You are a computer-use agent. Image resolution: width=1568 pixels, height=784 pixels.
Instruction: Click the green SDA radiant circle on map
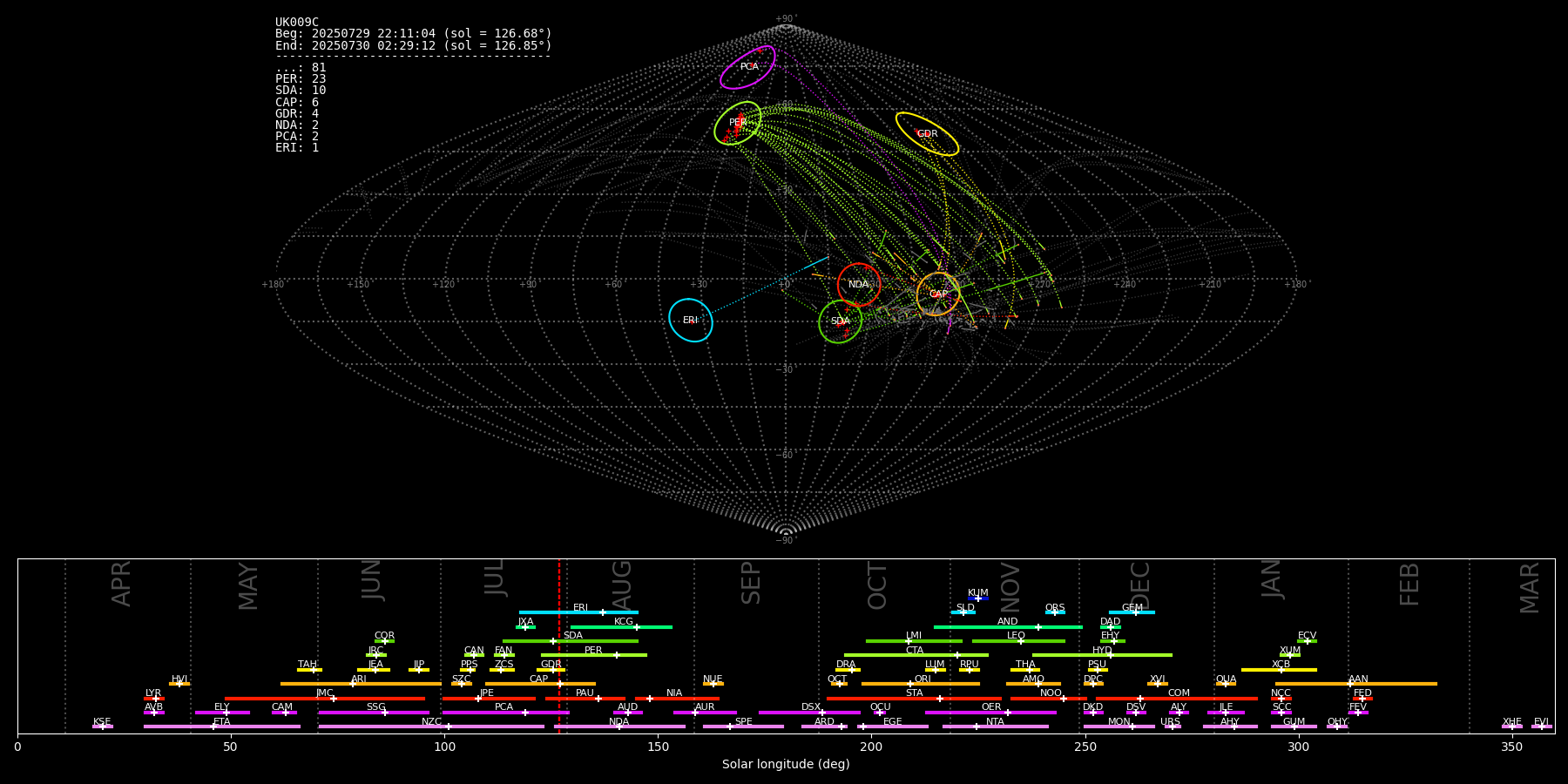(841, 321)
